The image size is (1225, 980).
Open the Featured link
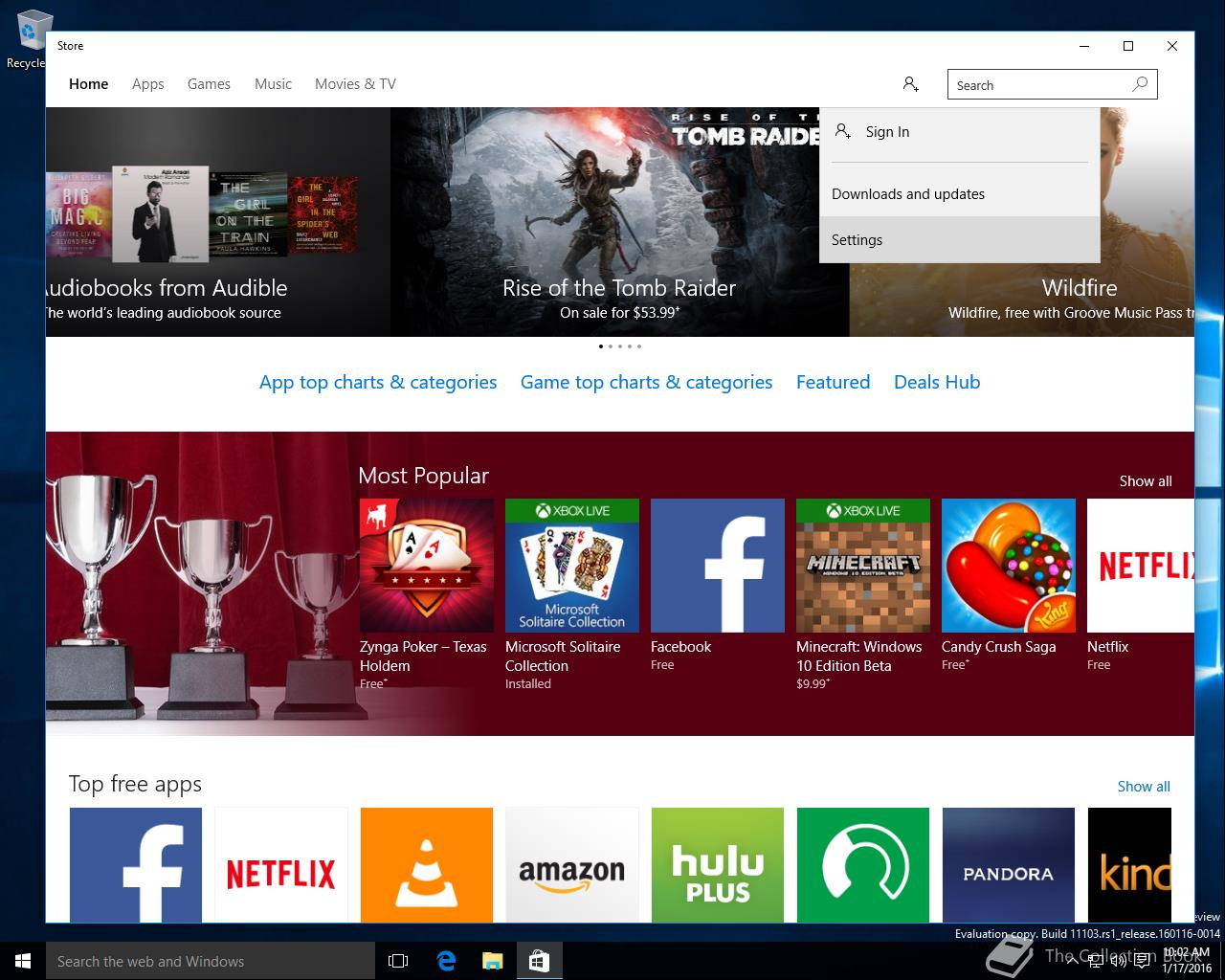click(833, 382)
